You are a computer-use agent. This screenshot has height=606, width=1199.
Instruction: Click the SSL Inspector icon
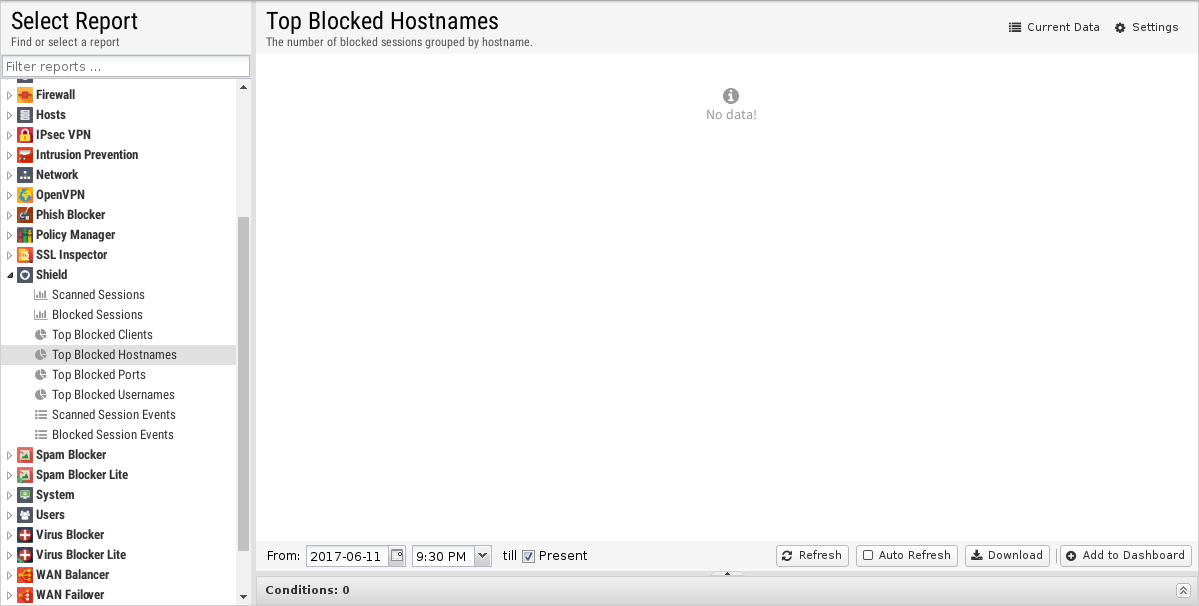[x=24, y=254]
